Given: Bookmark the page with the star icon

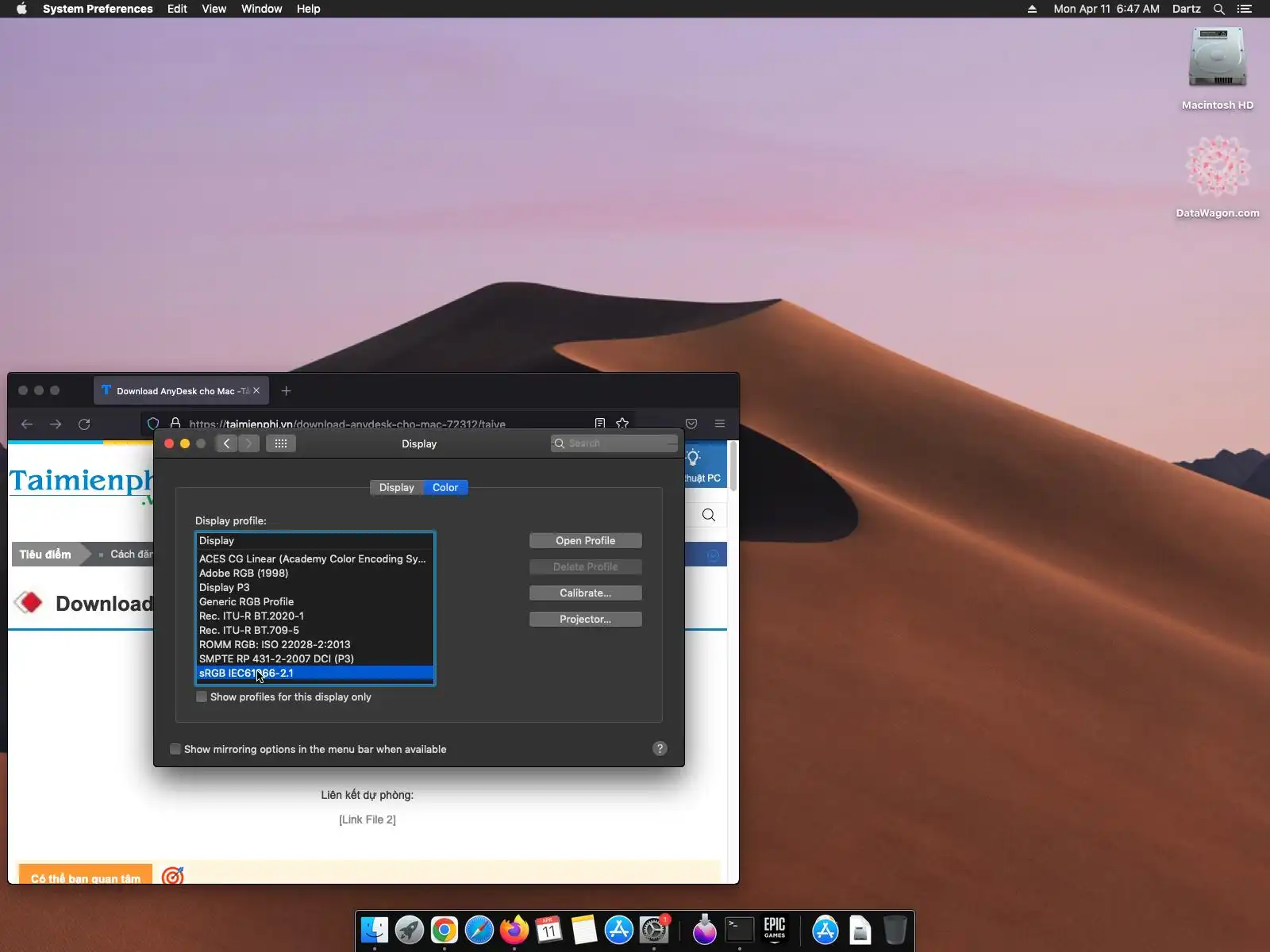Looking at the screenshot, I should coord(622,424).
